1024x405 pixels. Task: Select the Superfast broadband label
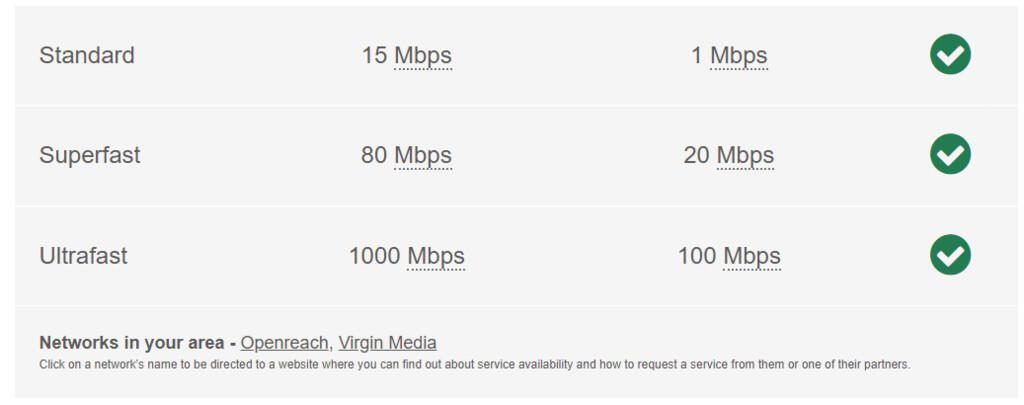[x=90, y=156]
